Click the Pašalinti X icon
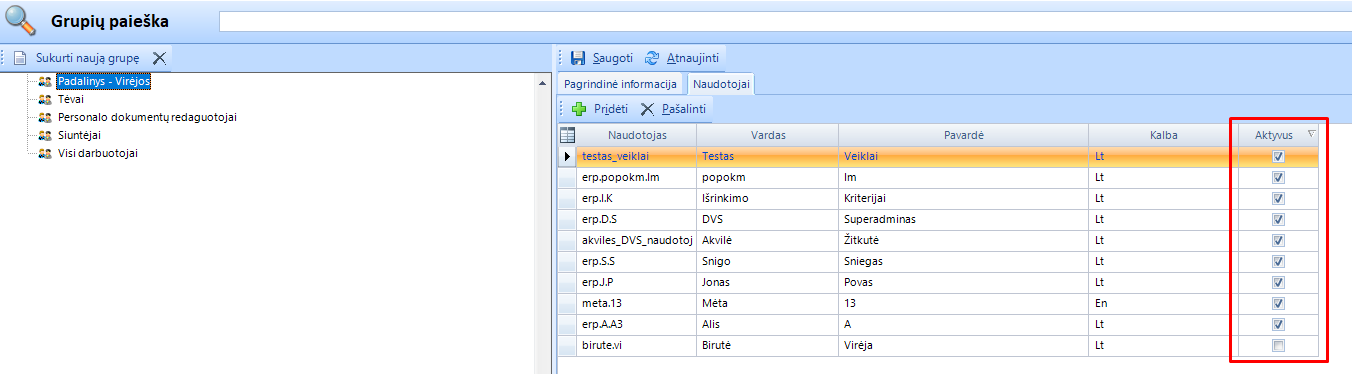Screen dimensions: 1352x374 coord(648,108)
